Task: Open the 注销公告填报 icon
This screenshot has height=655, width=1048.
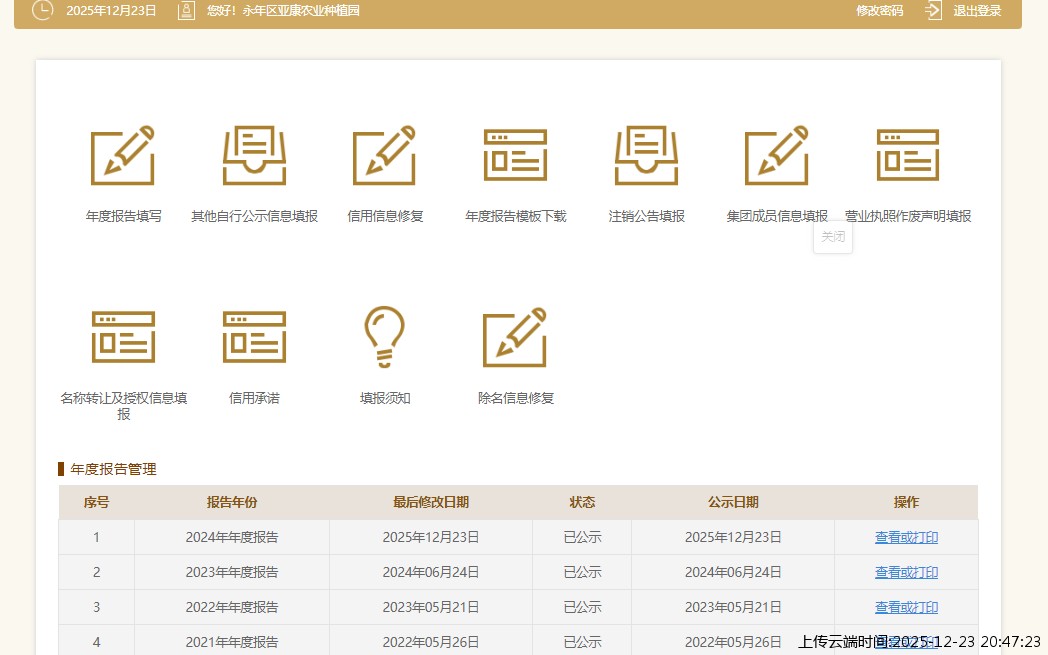Action: point(646,156)
